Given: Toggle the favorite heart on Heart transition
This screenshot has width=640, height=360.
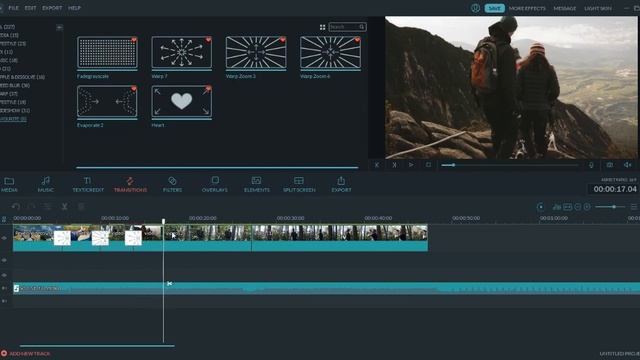Looking at the screenshot, I should point(208,89).
